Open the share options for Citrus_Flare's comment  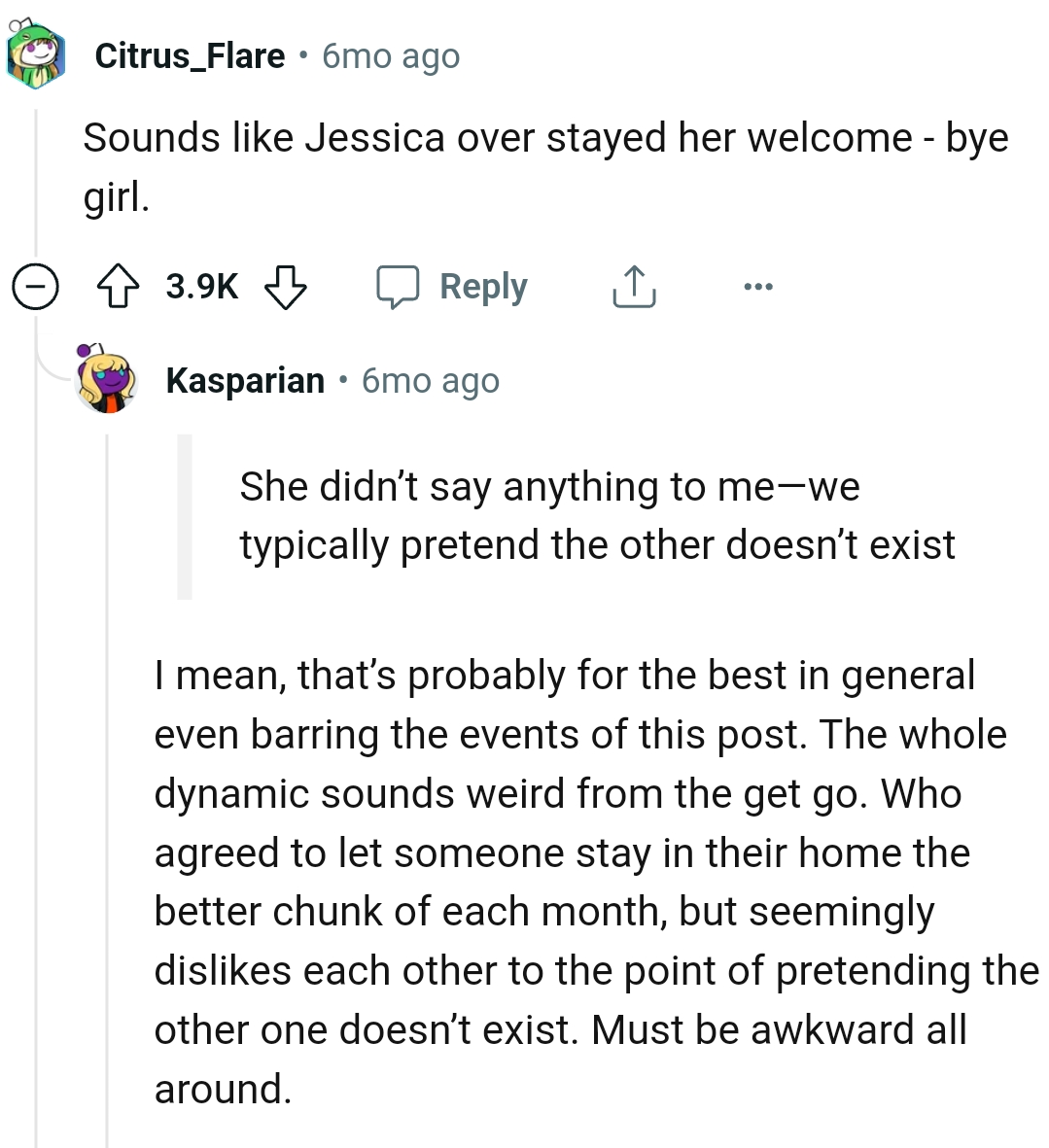(633, 286)
